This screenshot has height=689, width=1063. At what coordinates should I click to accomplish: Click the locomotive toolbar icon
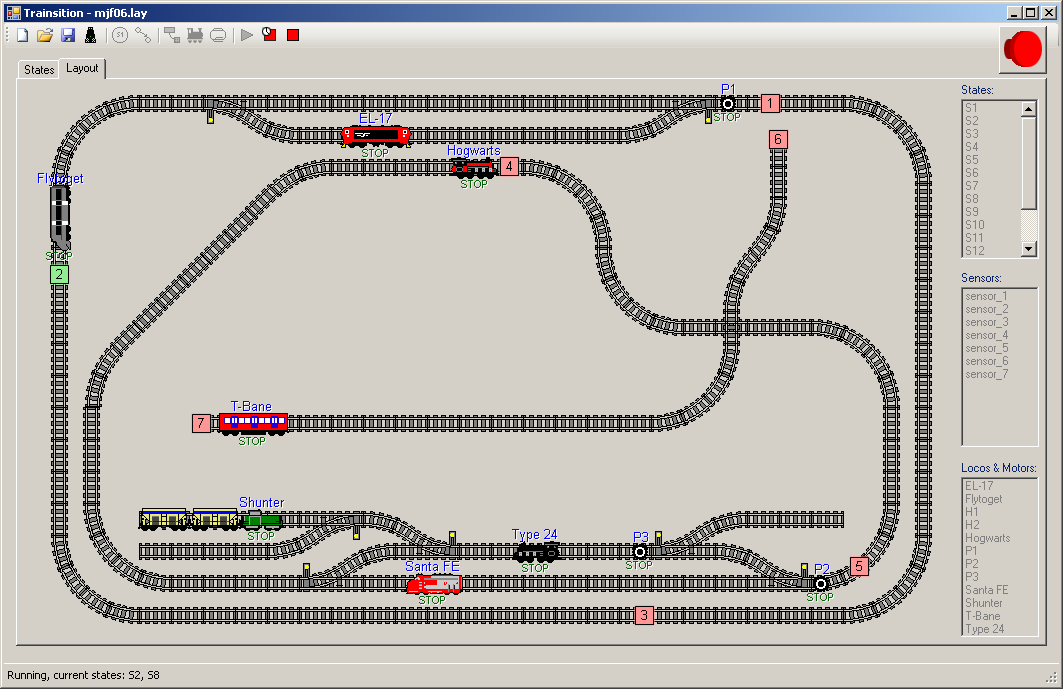196,35
